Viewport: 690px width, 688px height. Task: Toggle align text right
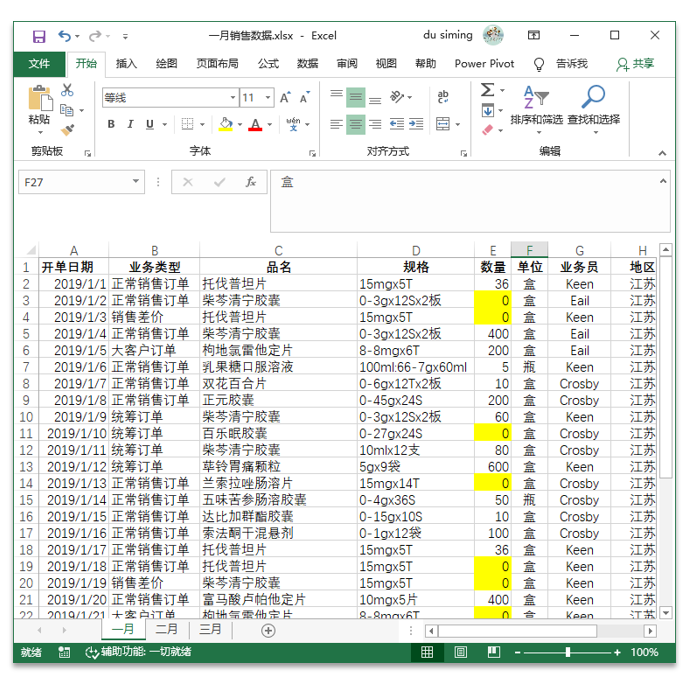(375, 125)
